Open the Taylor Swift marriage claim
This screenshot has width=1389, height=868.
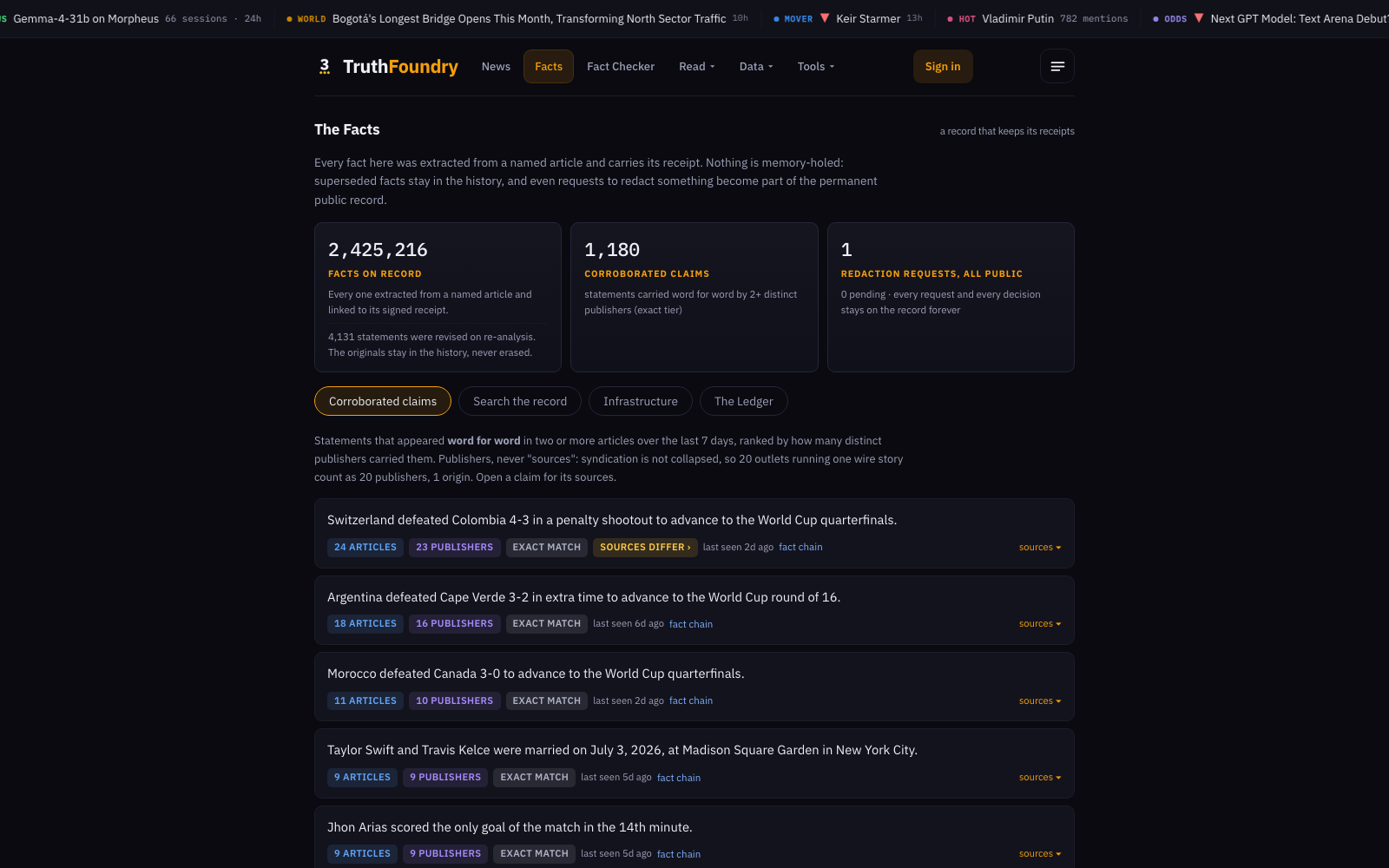tap(622, 750)
